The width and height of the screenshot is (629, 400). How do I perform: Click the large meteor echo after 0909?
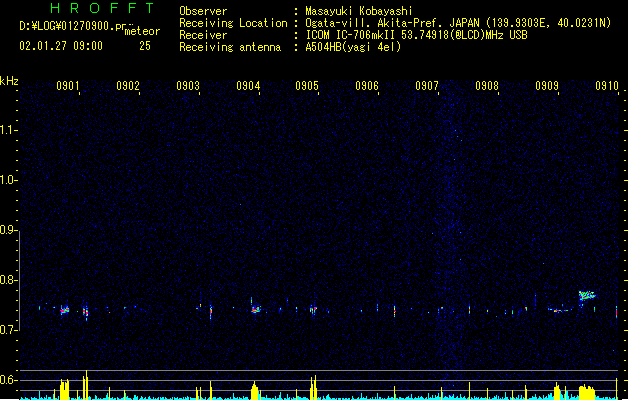click(x=587, y=296)
